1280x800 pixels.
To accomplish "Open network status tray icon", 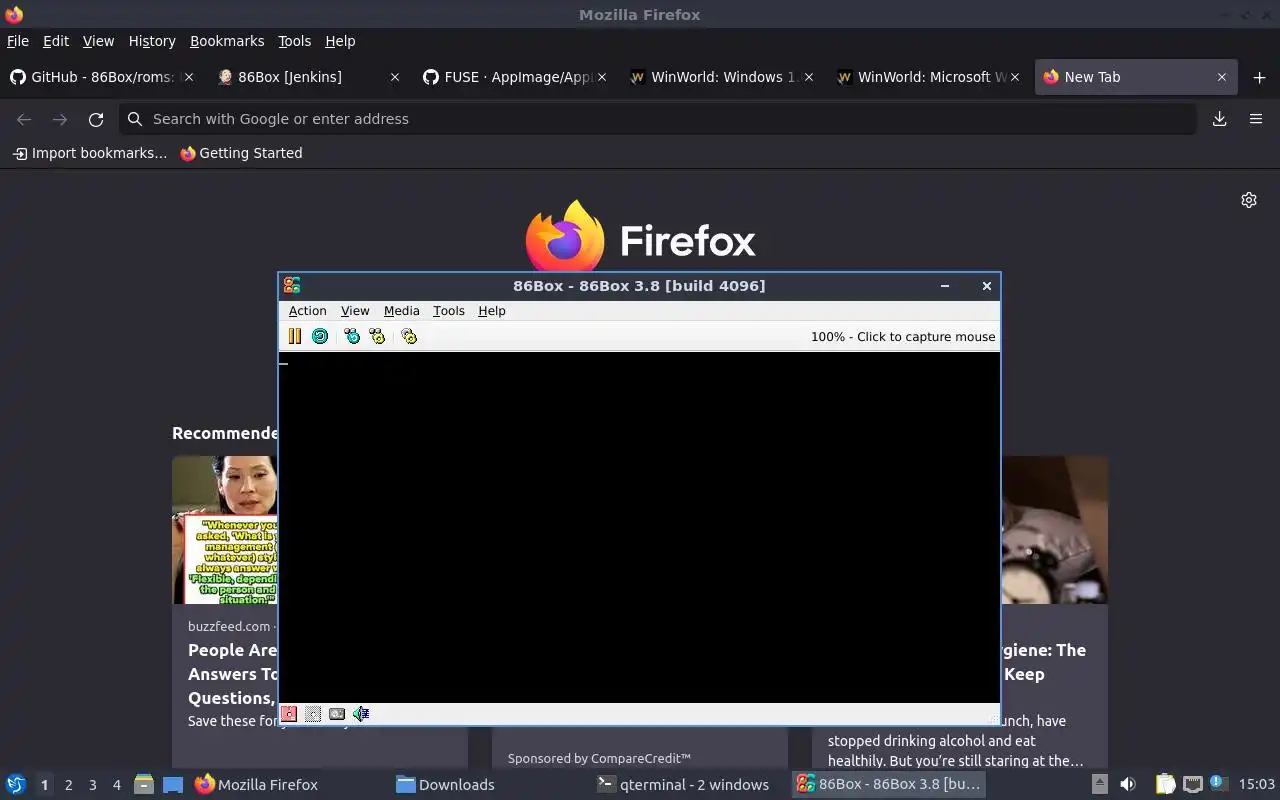I will 1192,784.
